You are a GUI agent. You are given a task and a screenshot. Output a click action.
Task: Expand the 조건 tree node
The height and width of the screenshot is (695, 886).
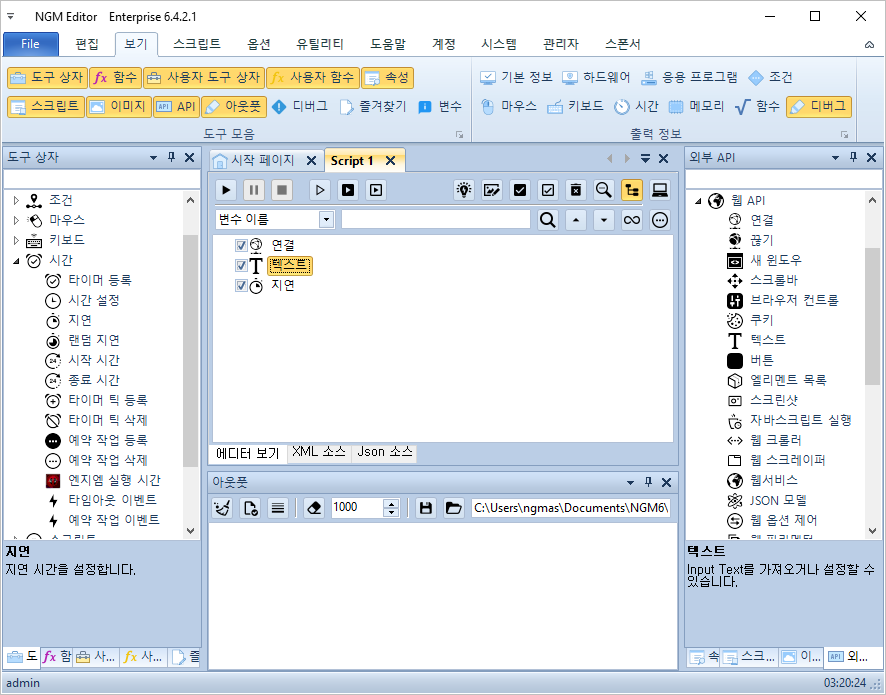pos(16,200)
